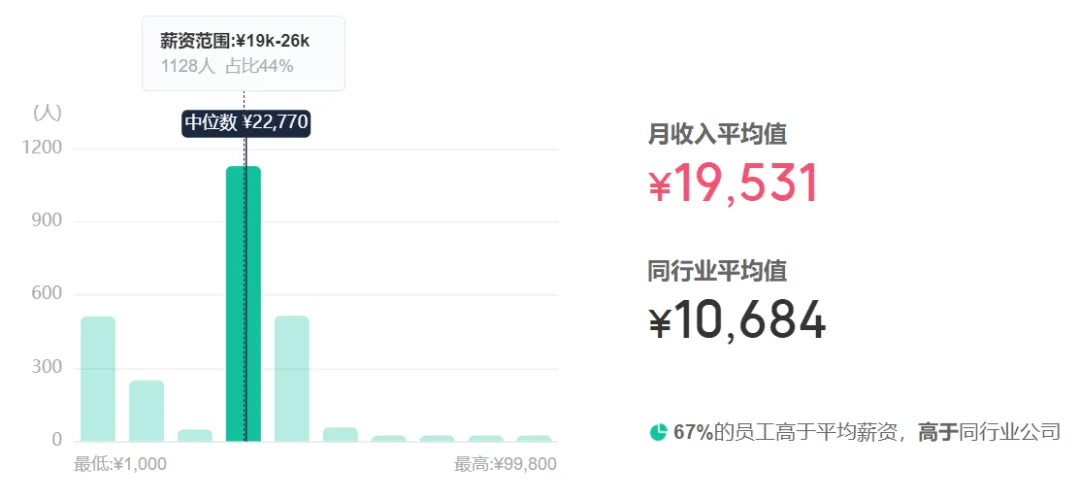Click the 最高:¥99,800 axis label
This screenshot has width=1080, height=501.
(x=505, y=464)
